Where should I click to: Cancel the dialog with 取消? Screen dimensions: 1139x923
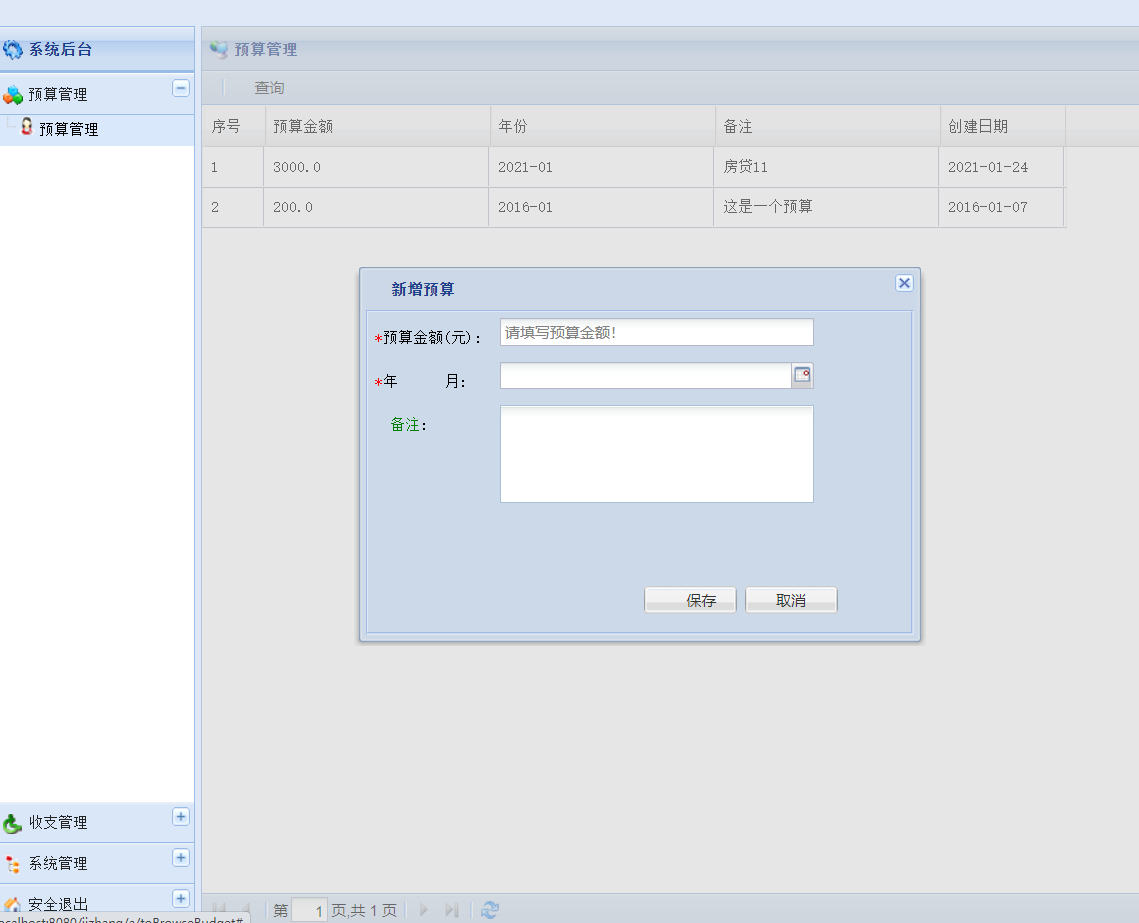[791, 600]
